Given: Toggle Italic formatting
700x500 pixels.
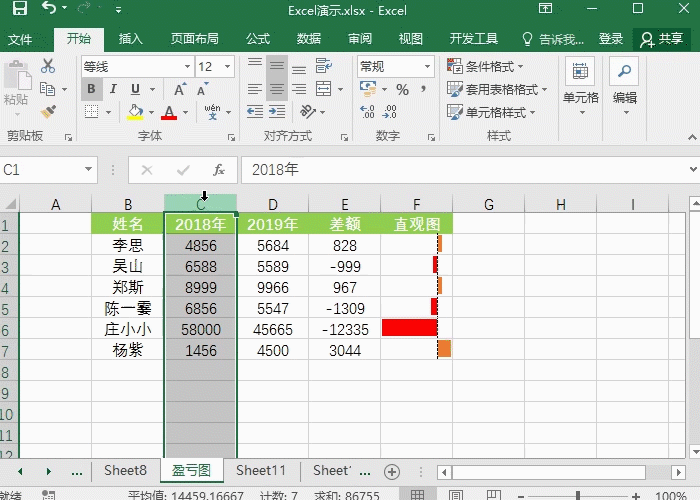Looking at the screenshot, I should 113,89.
